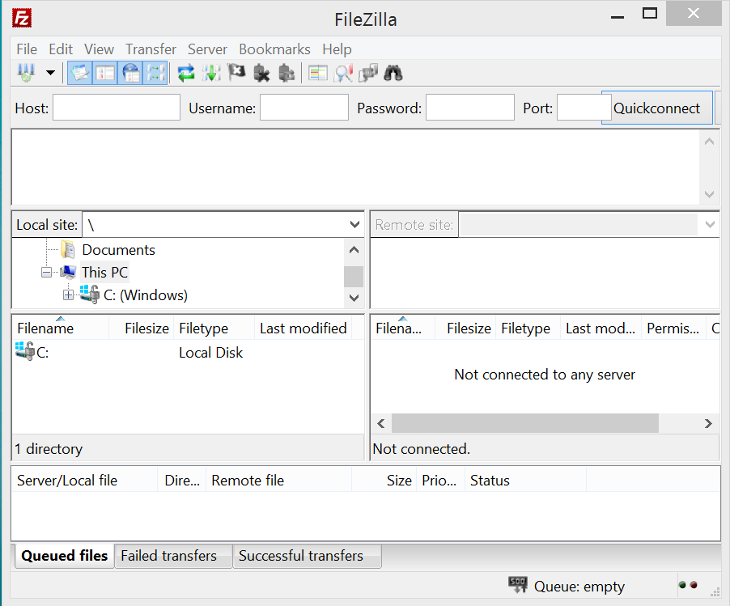Click Server/Local file column header

coord(85,480)
